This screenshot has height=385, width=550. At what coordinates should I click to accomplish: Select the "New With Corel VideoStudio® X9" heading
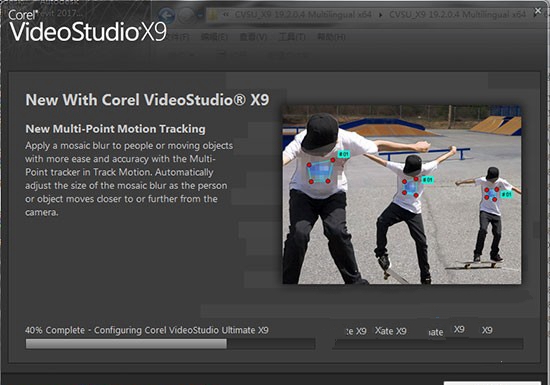pos(147,100)
